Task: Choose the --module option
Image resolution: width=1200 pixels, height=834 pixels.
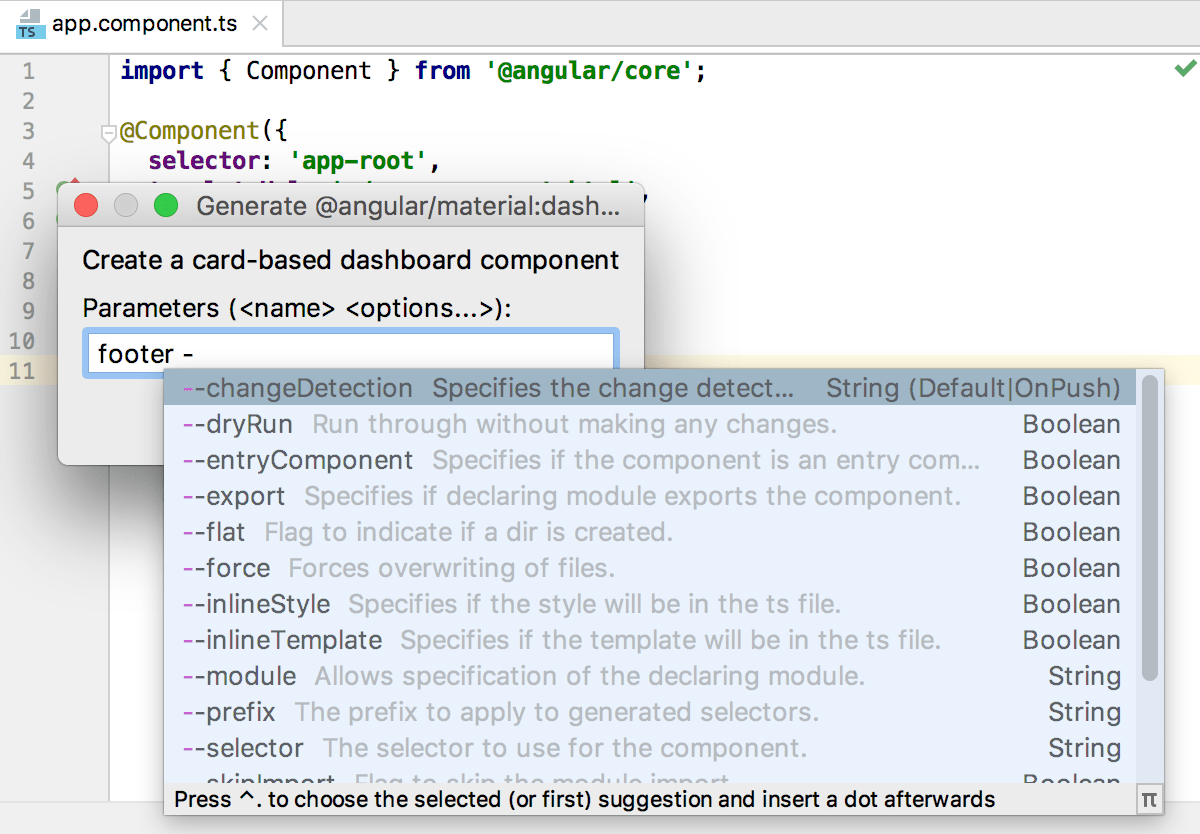Action: [652, 676]
